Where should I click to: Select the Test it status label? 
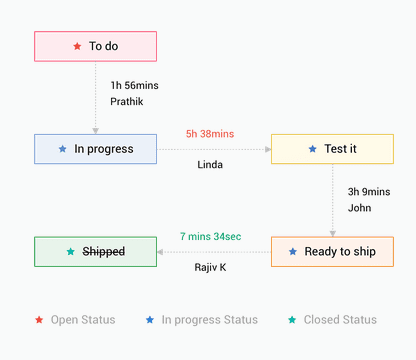pos(340,149)
